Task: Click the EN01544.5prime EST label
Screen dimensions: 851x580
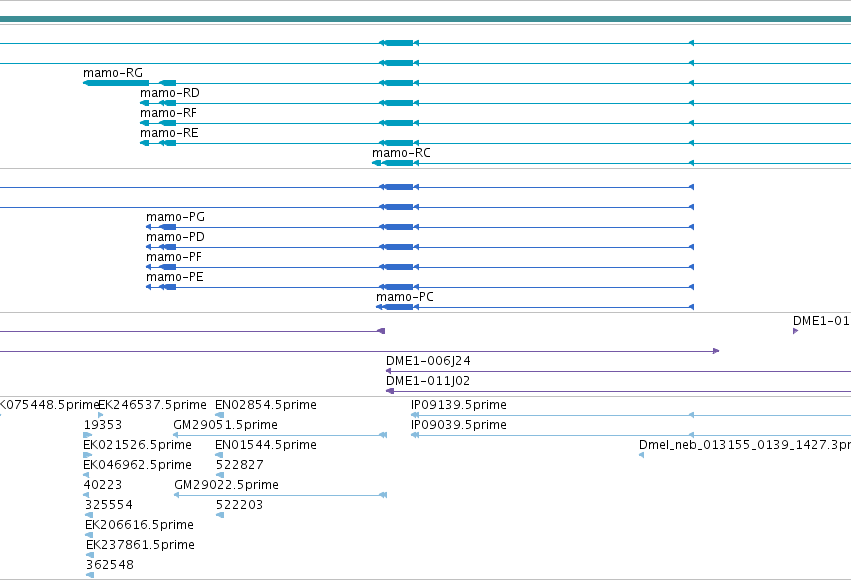Action: (x=266, y=445)
